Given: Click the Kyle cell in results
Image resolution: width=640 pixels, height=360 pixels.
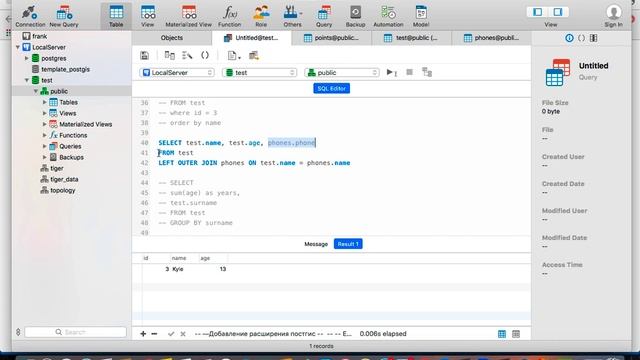Looking at the screenshot, I should [178, 269].
